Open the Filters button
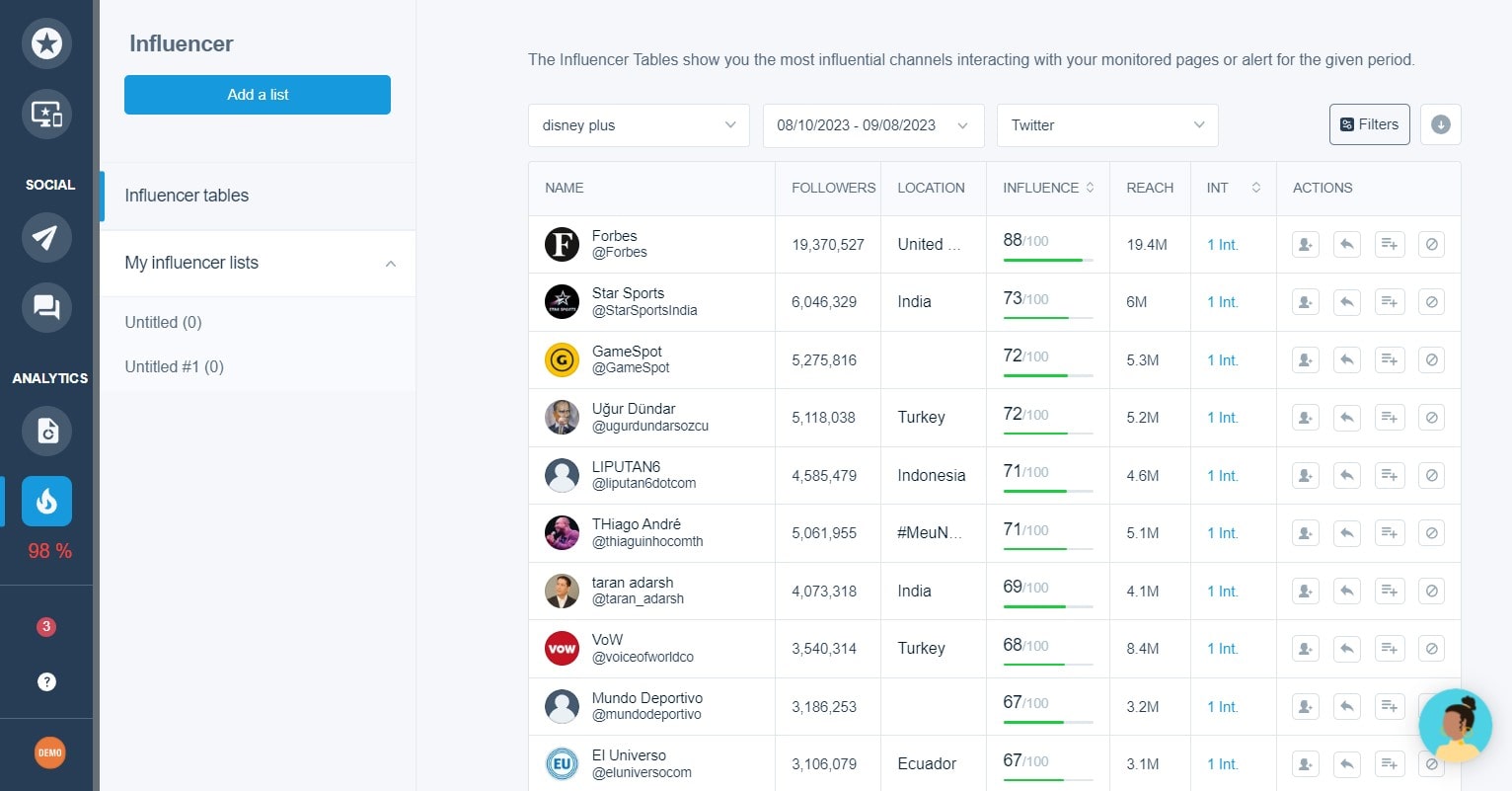1512x791 pixels. click(x=1369, y=124)
